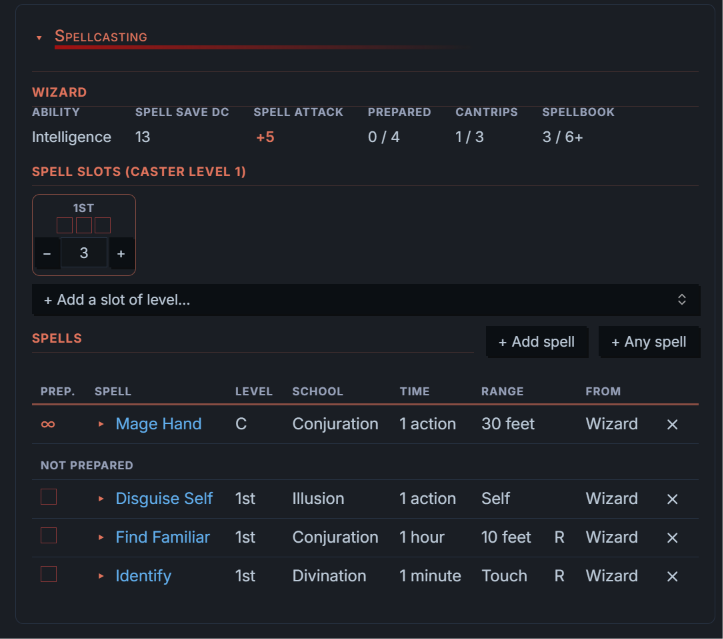Prepare the Identify spell checkbox
Viewport: 723px width, 639px height.
[x=49, y=574]
